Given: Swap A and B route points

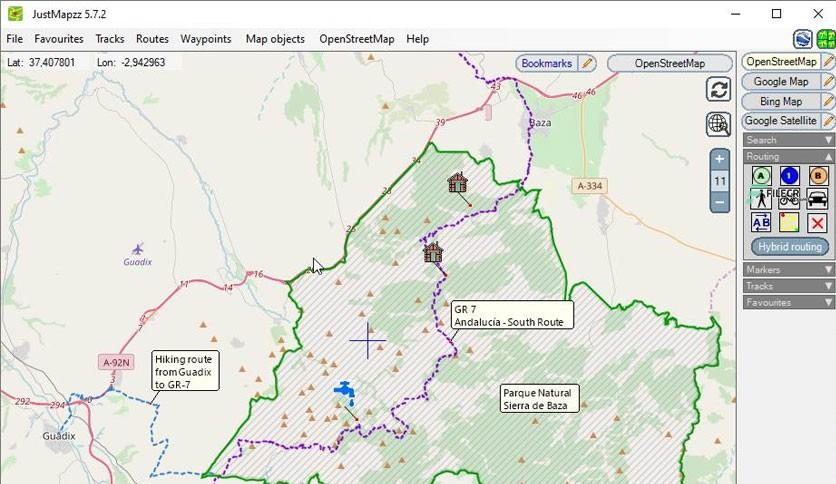Looking at the screenshot, I should coord(761,222).
